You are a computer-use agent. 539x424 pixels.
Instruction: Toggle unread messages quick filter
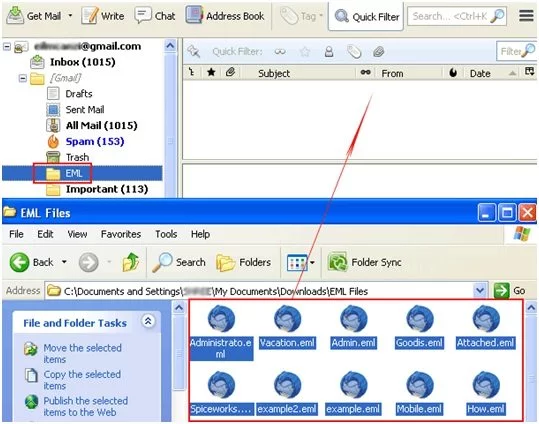tap(280, 52)
